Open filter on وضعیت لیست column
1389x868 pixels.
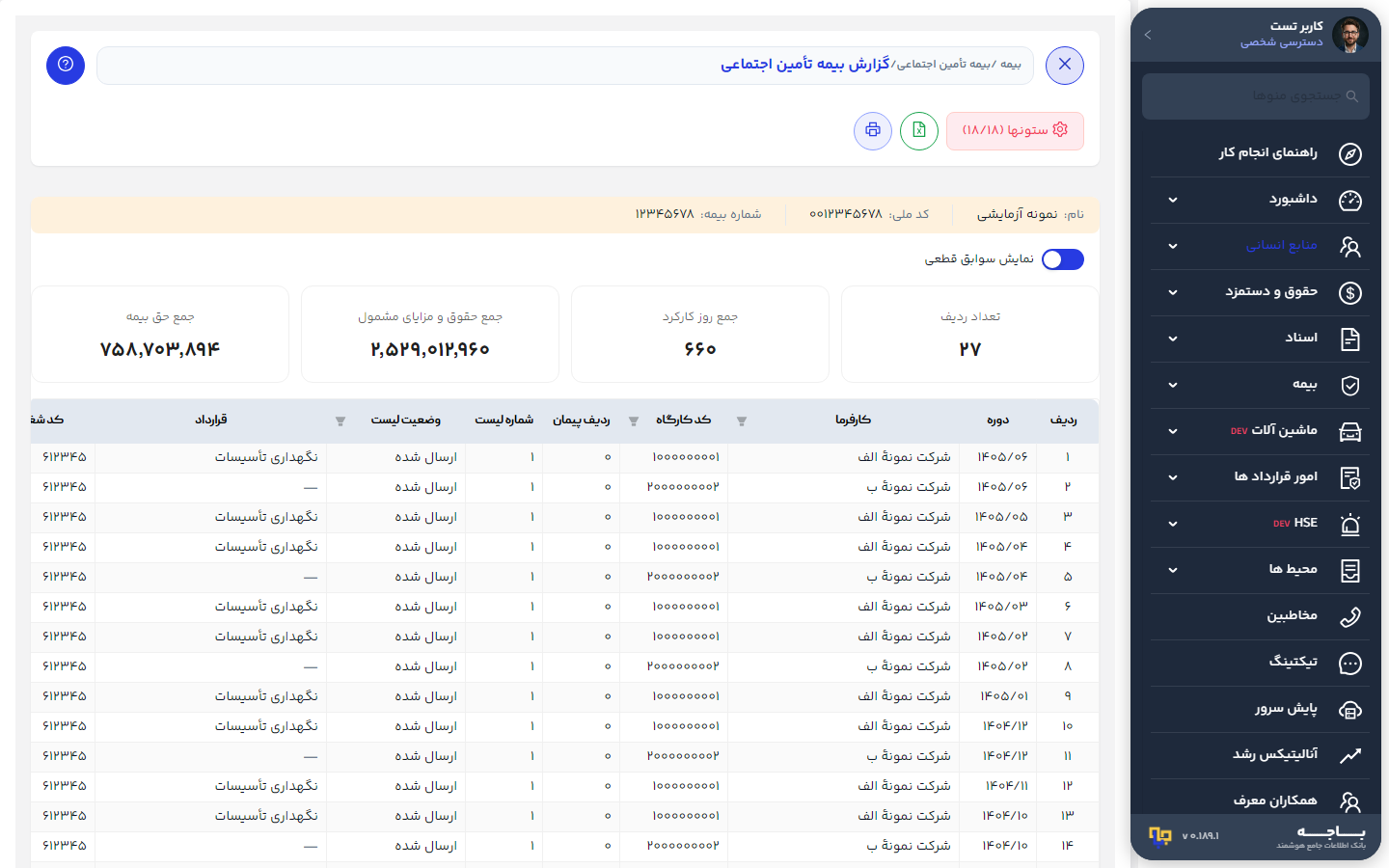click(340, 421)
